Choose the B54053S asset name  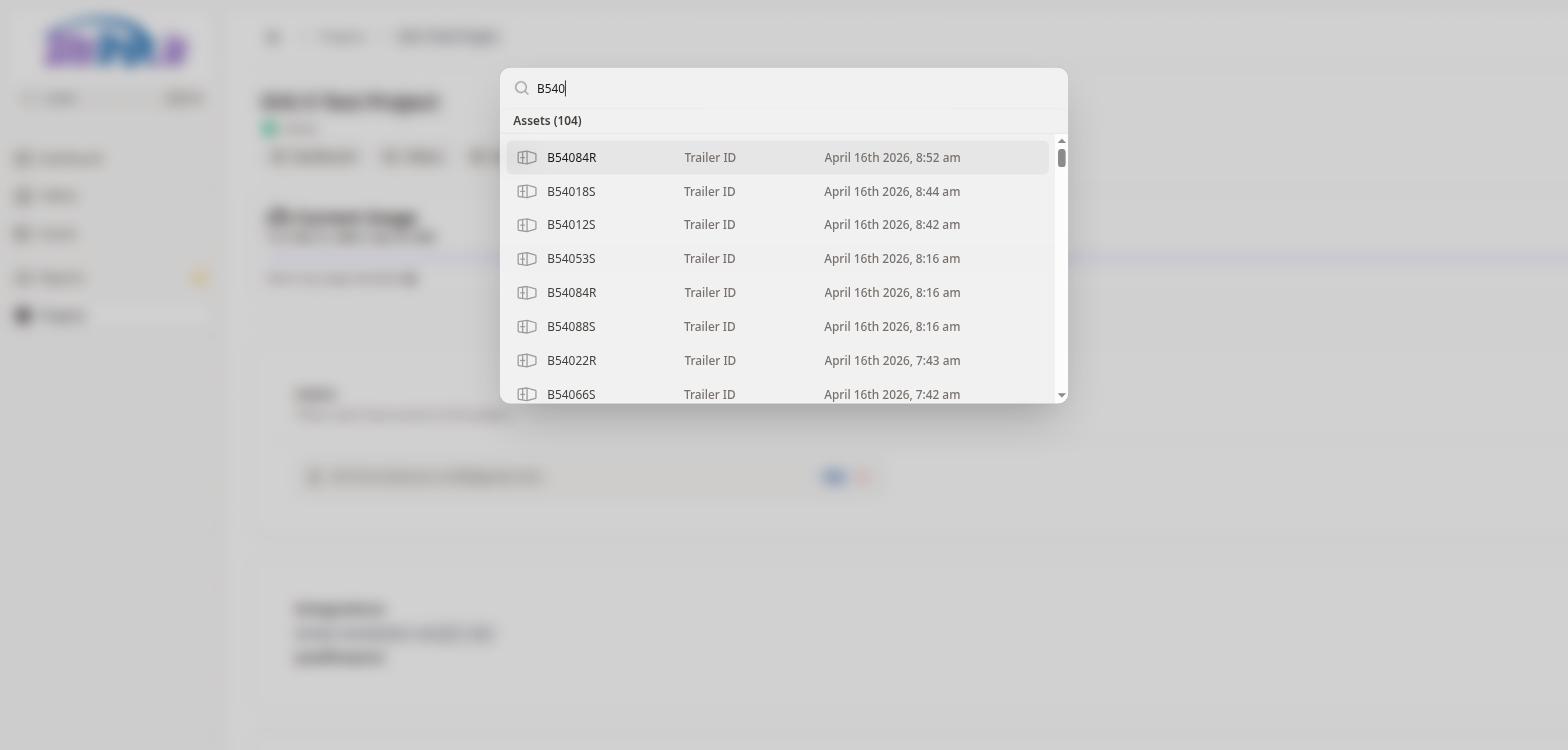[571, 259]
